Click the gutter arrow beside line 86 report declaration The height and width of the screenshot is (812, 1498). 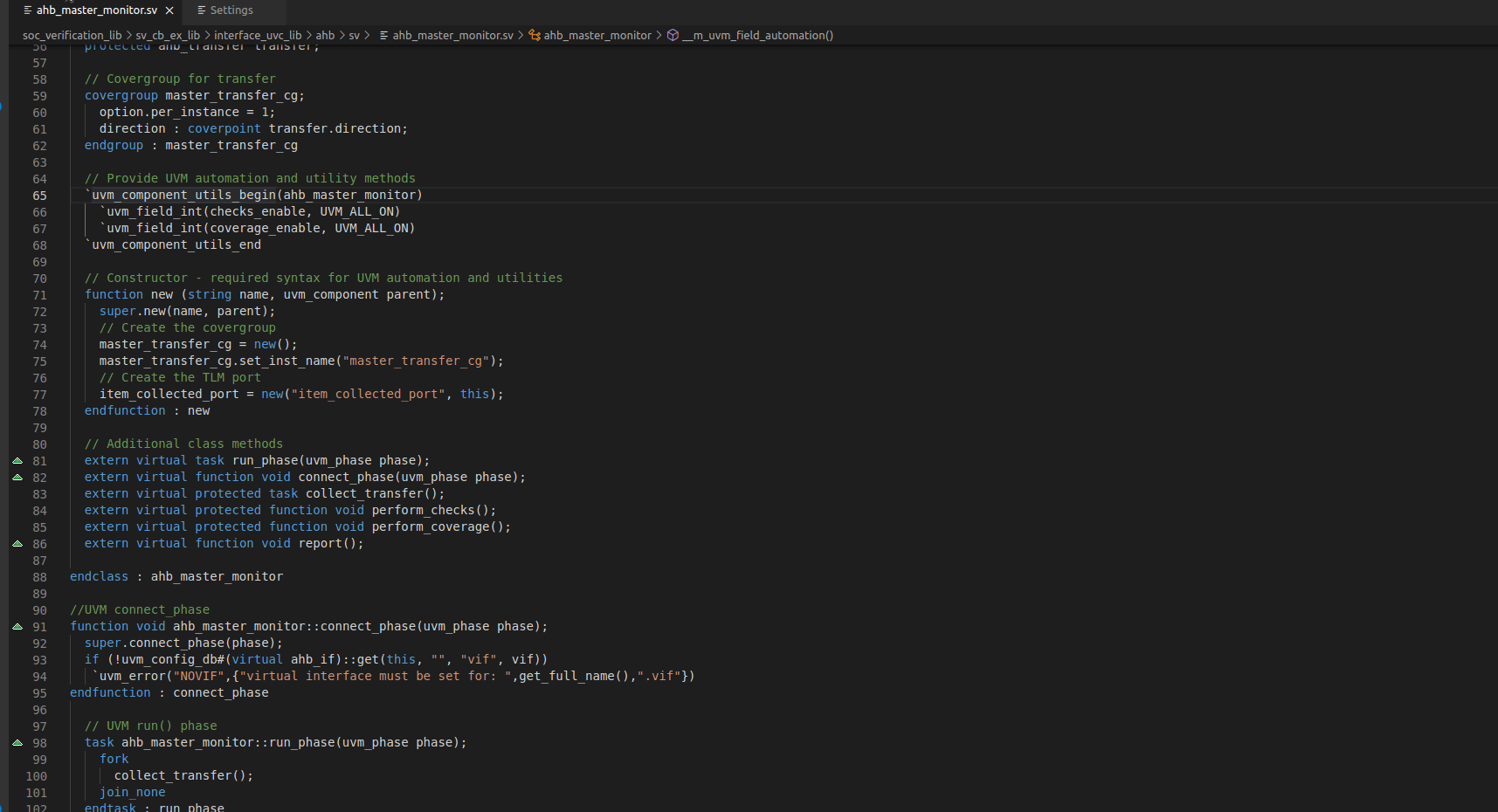point(17,543)
